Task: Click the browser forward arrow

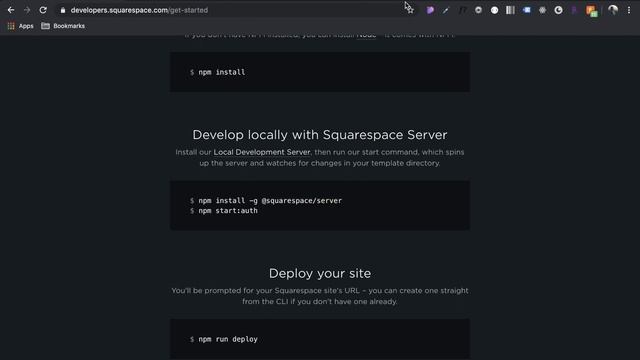Action: pyautogui.click(x=27, y=10)
